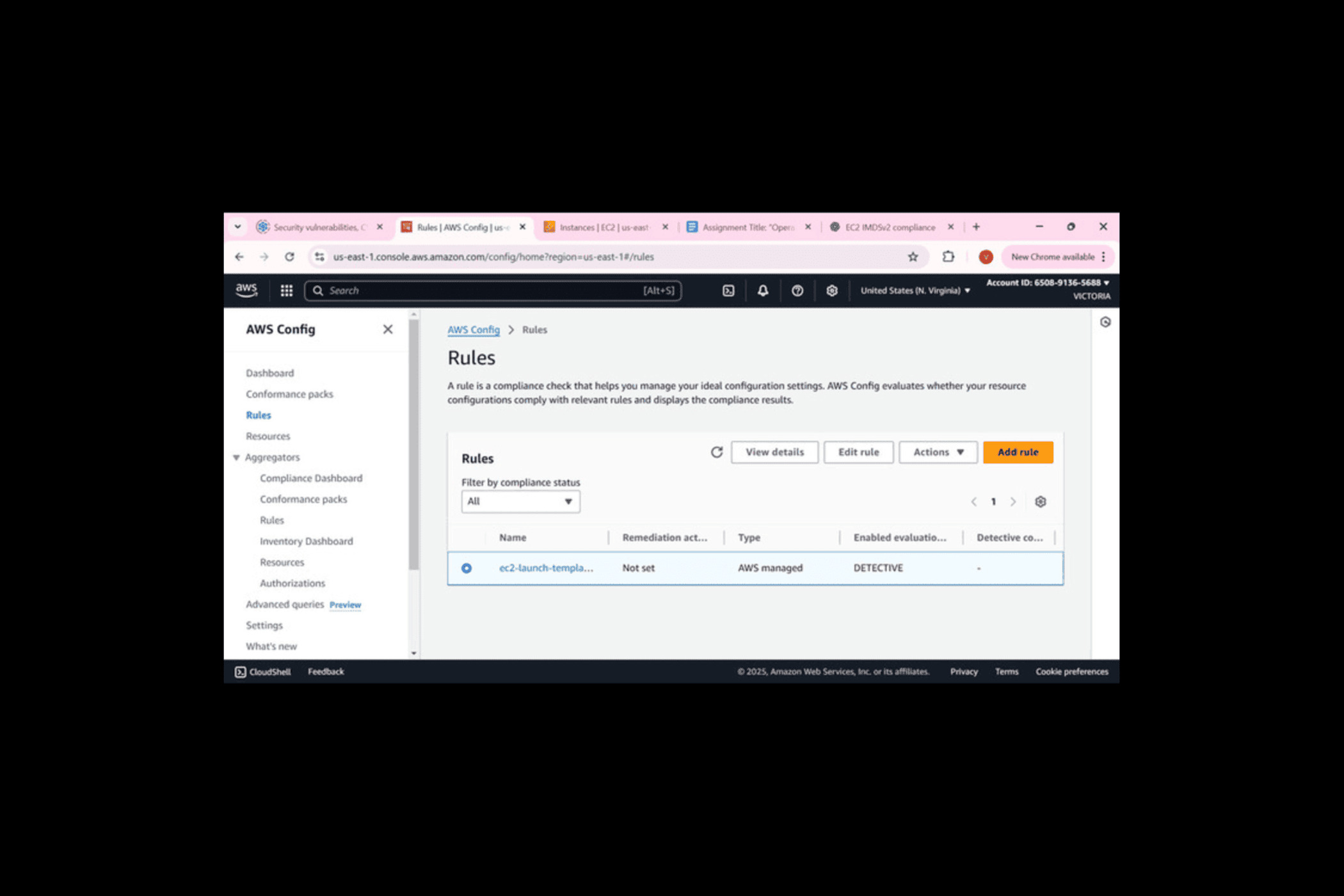Open the notifications bell
The height and width of the screenshot is (896, 1344).
763,291
